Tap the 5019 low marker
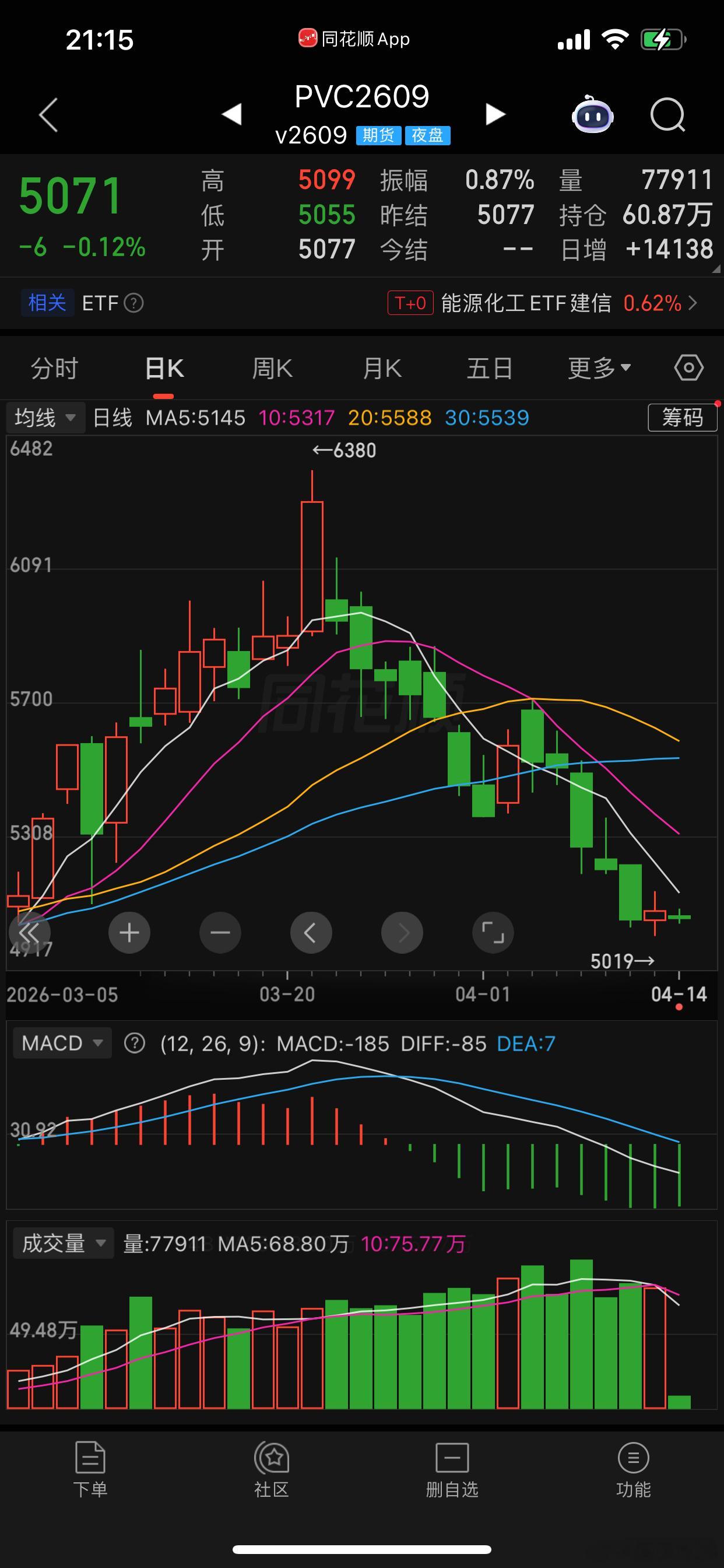 [x=623, y=961]
